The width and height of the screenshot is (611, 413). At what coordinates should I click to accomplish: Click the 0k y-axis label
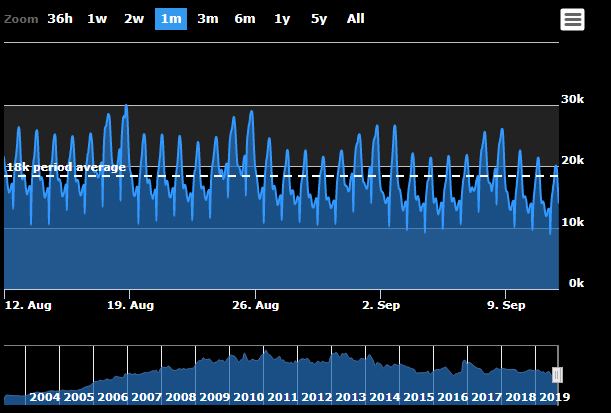576,283
